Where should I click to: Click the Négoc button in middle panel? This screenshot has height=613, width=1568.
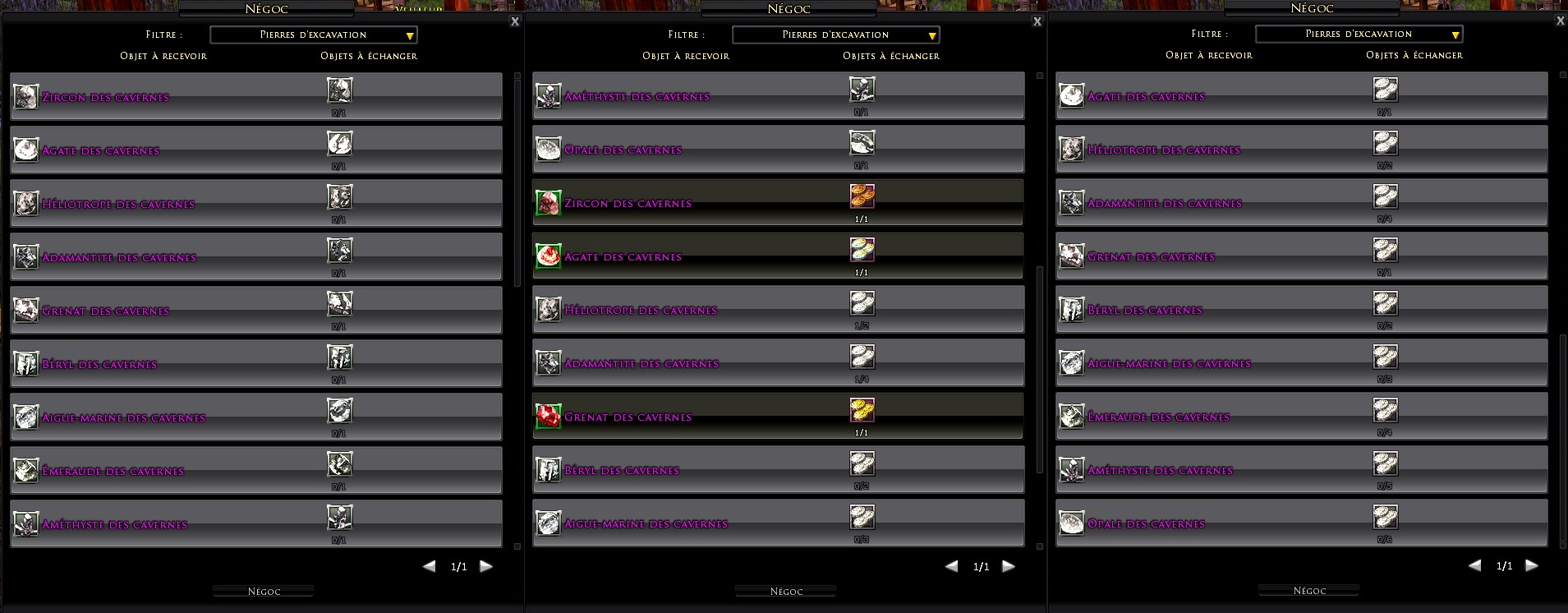click(x=786, y=591)
